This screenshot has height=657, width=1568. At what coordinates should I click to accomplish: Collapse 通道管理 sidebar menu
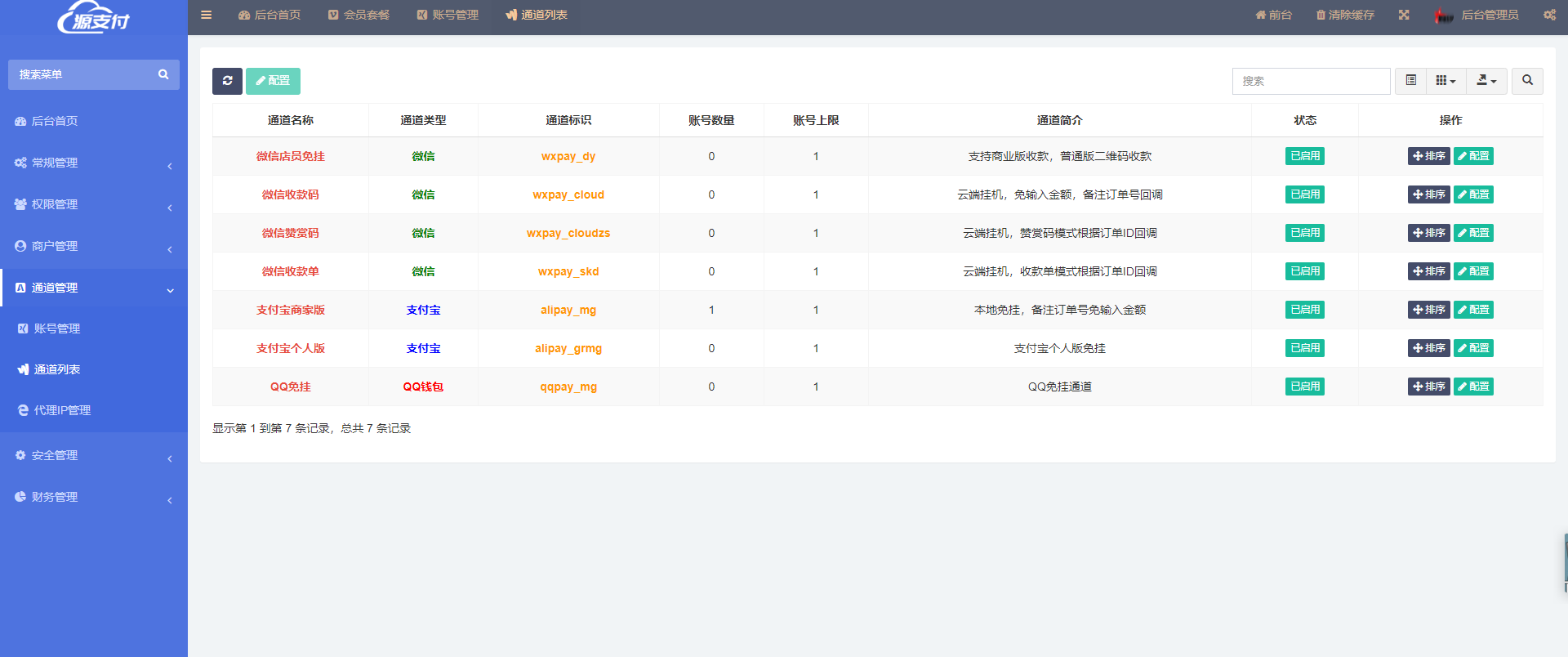94,288
